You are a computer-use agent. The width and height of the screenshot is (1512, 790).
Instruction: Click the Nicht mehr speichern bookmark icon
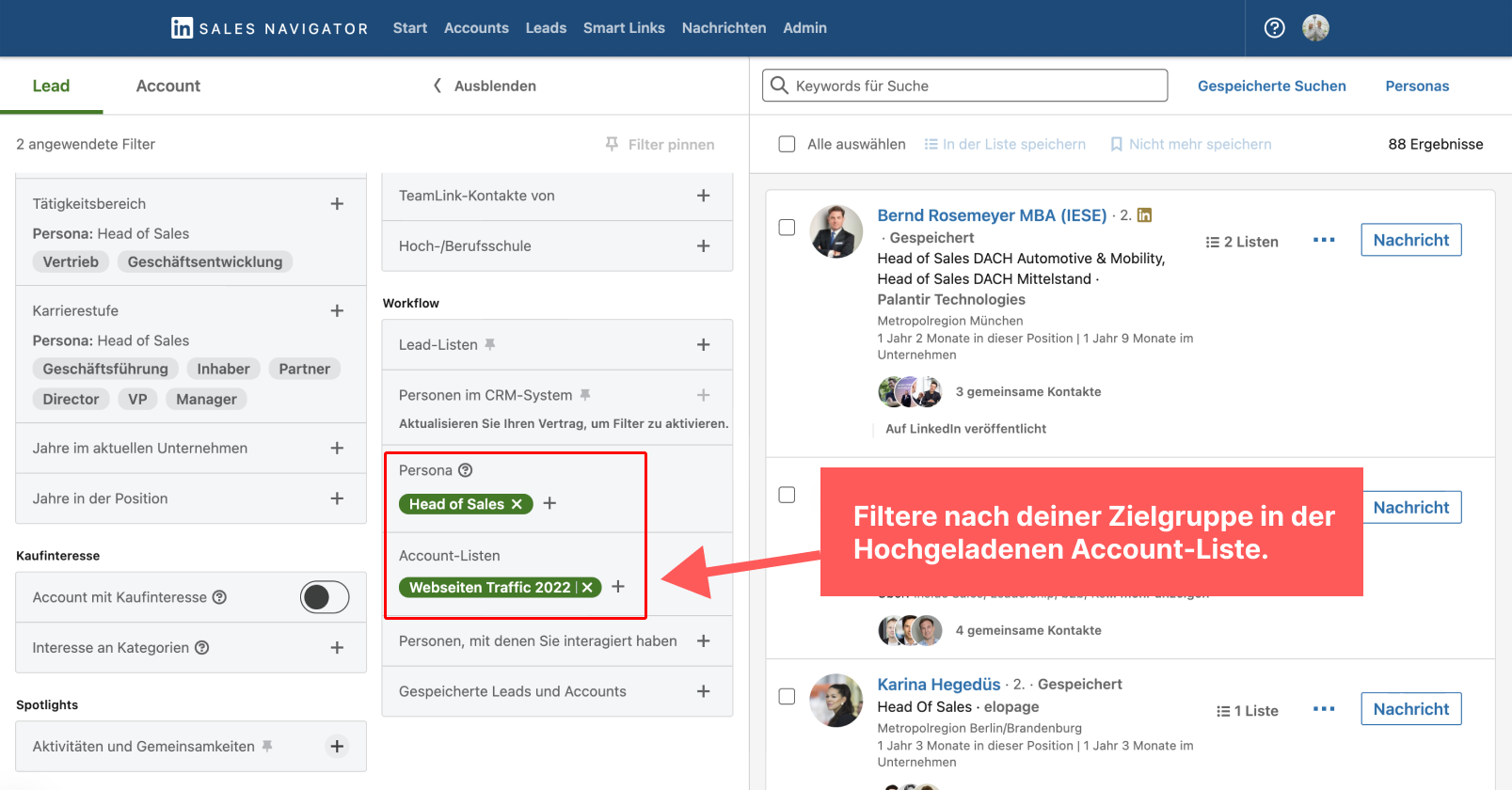[x=1117, y=144]
